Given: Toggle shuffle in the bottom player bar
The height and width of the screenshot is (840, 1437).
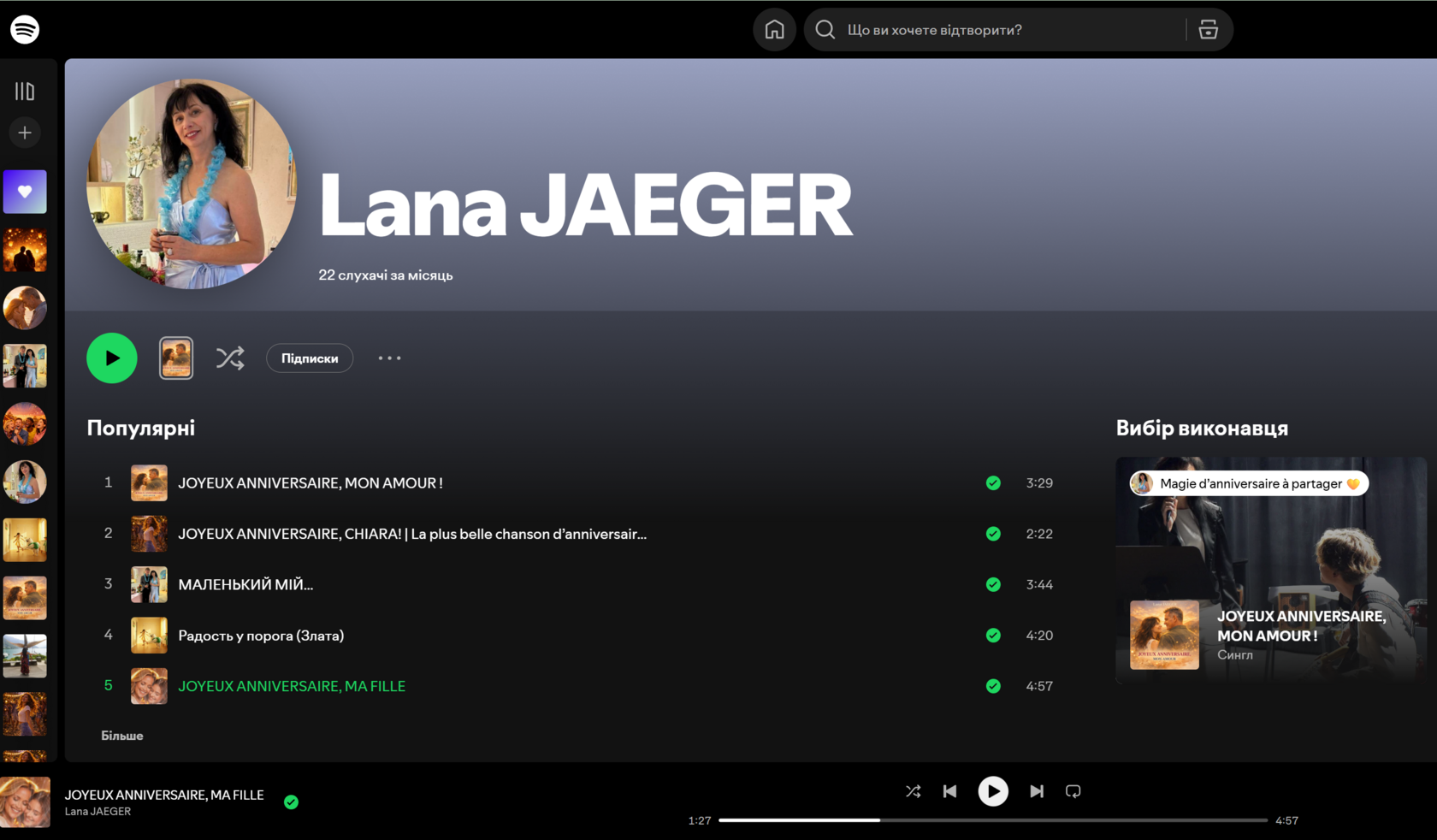Looking at the screenshot, I should coord(913,791).
